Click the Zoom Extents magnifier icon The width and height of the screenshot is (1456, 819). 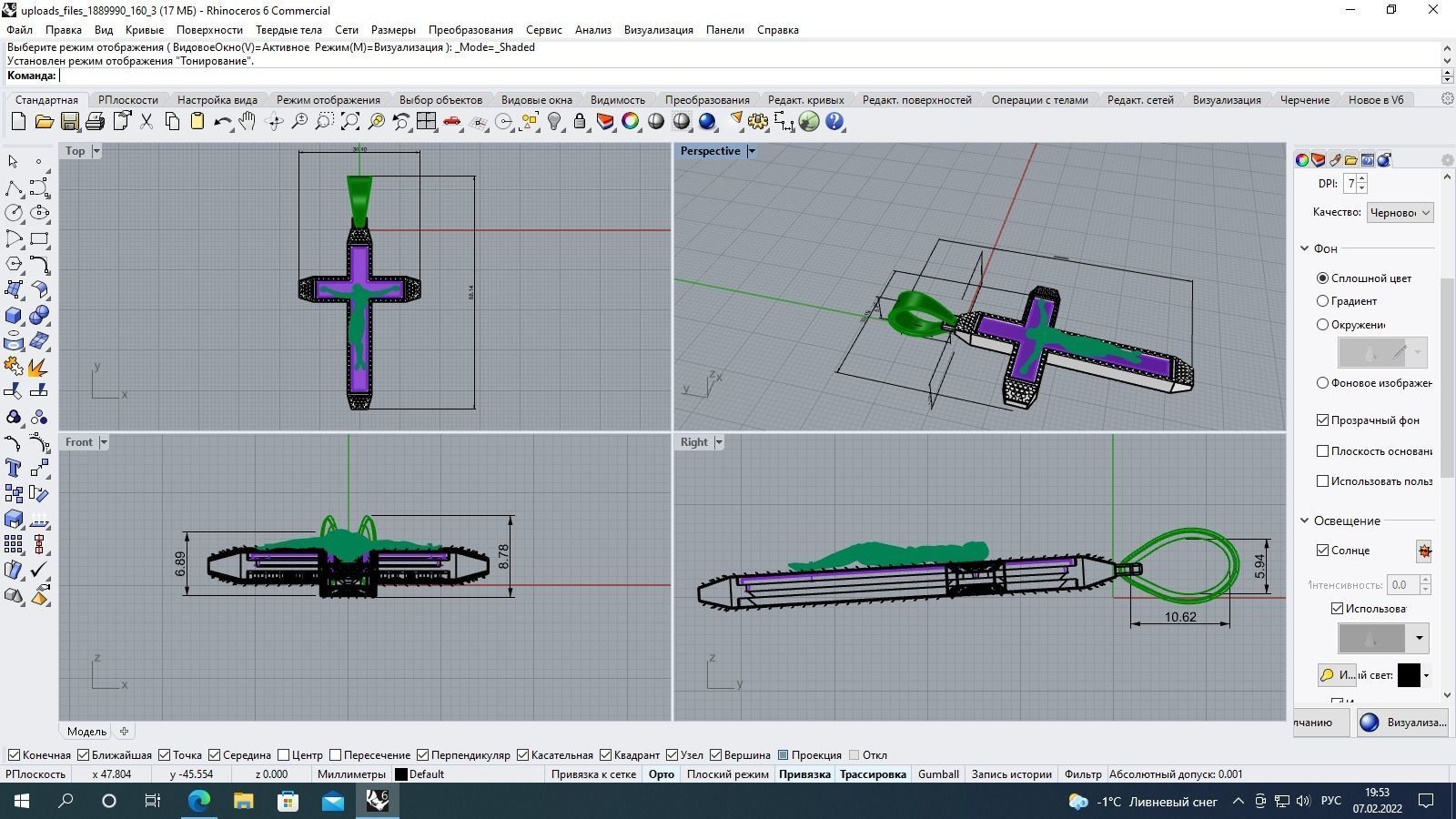tap(349, 121)
